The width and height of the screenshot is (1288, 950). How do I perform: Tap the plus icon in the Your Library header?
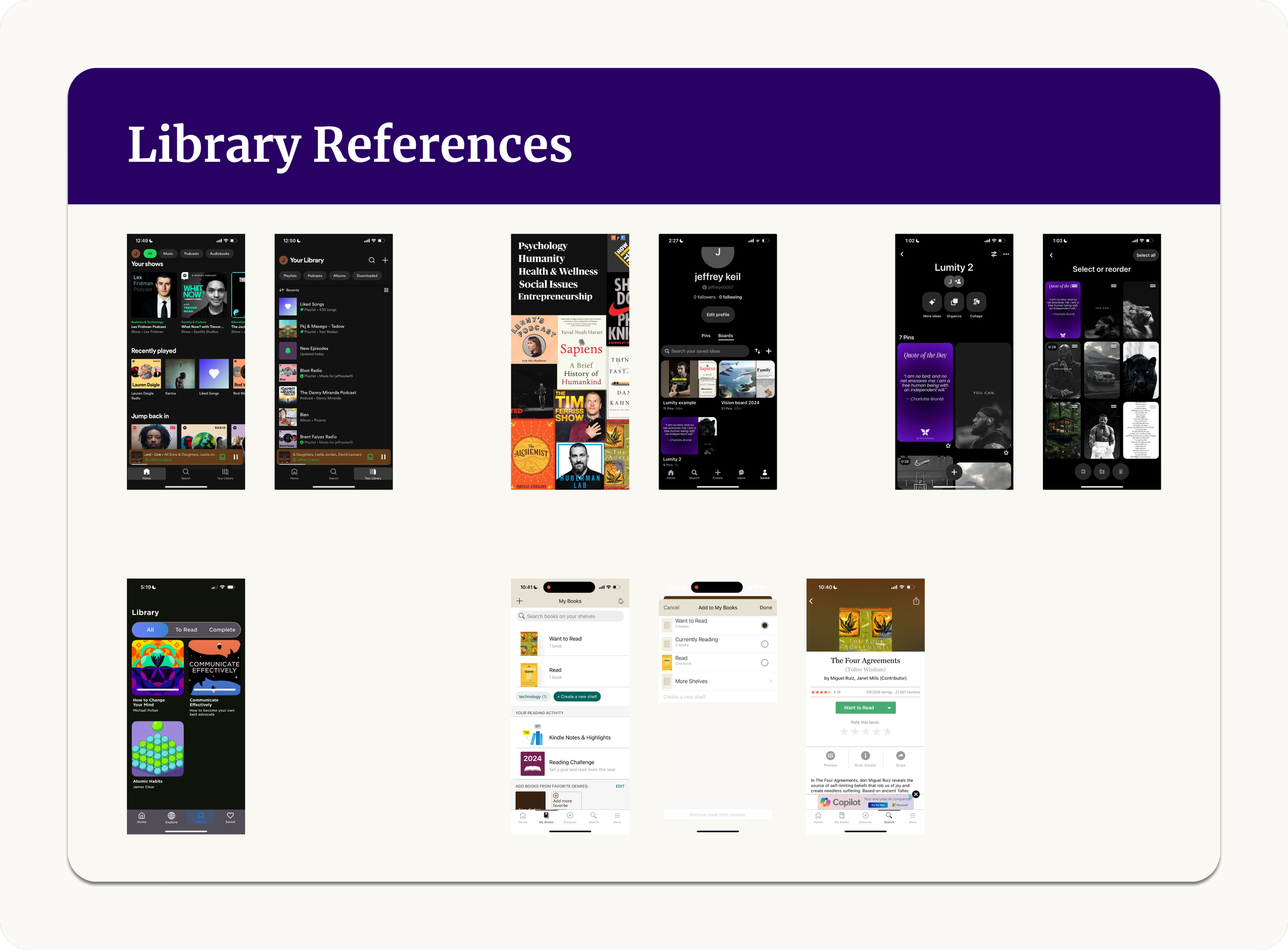pos(385,260)
